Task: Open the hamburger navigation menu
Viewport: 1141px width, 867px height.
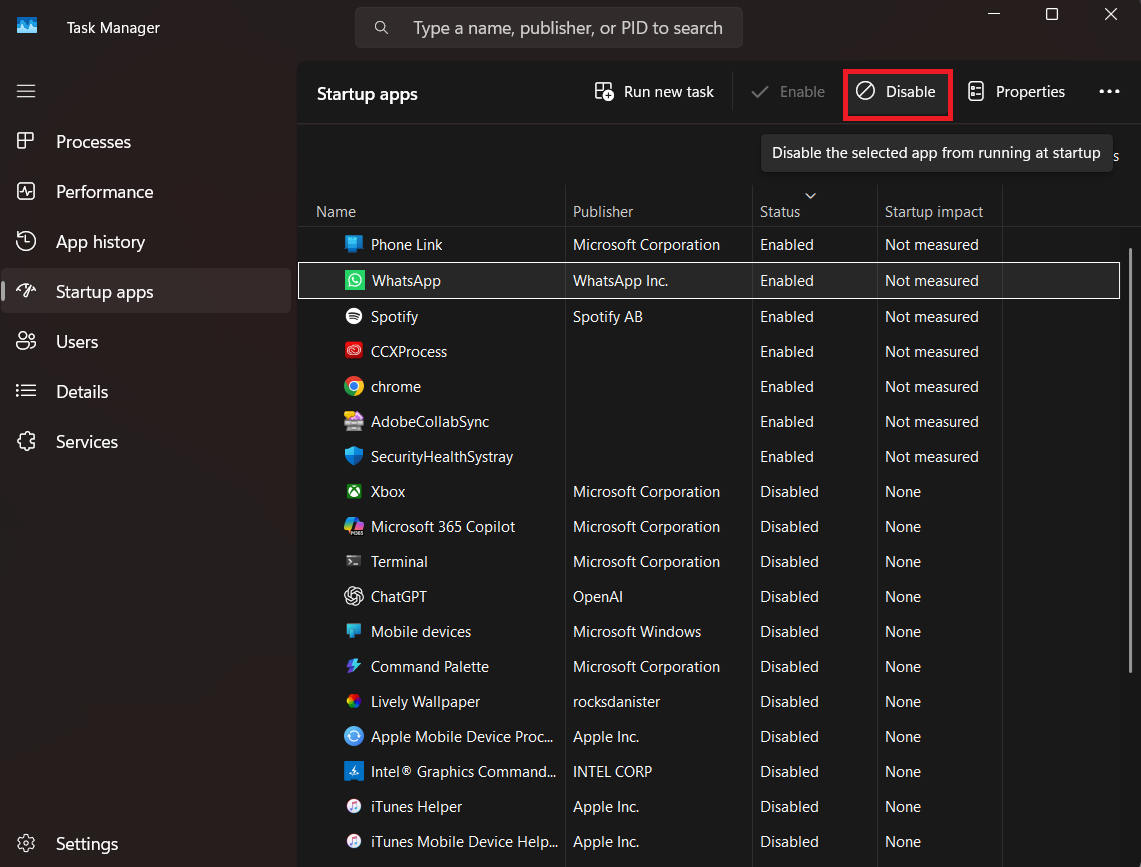Action: (26, 91)
